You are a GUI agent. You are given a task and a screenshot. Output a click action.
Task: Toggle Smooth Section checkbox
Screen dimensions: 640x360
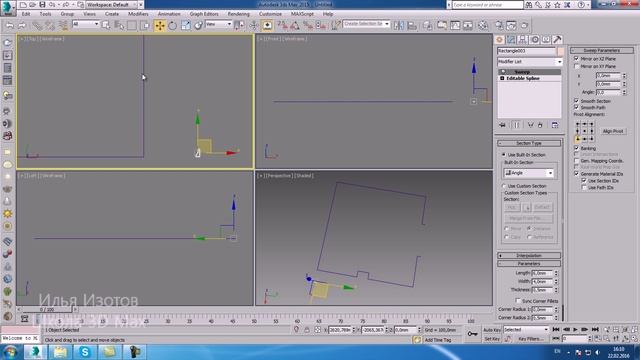pyautogui.click(x=576, y=100)
